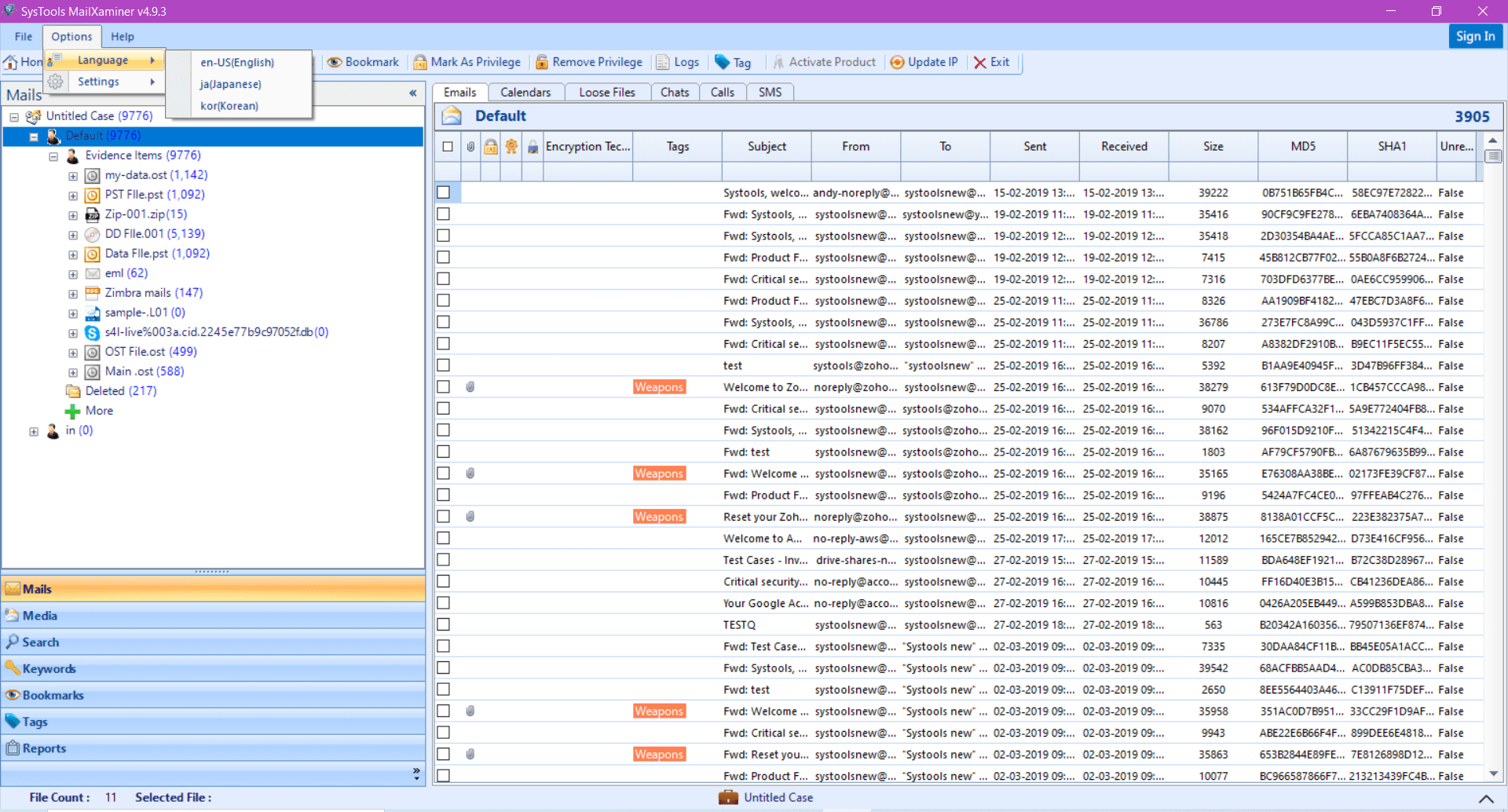Click the Activate Product icon

[778, 62]
